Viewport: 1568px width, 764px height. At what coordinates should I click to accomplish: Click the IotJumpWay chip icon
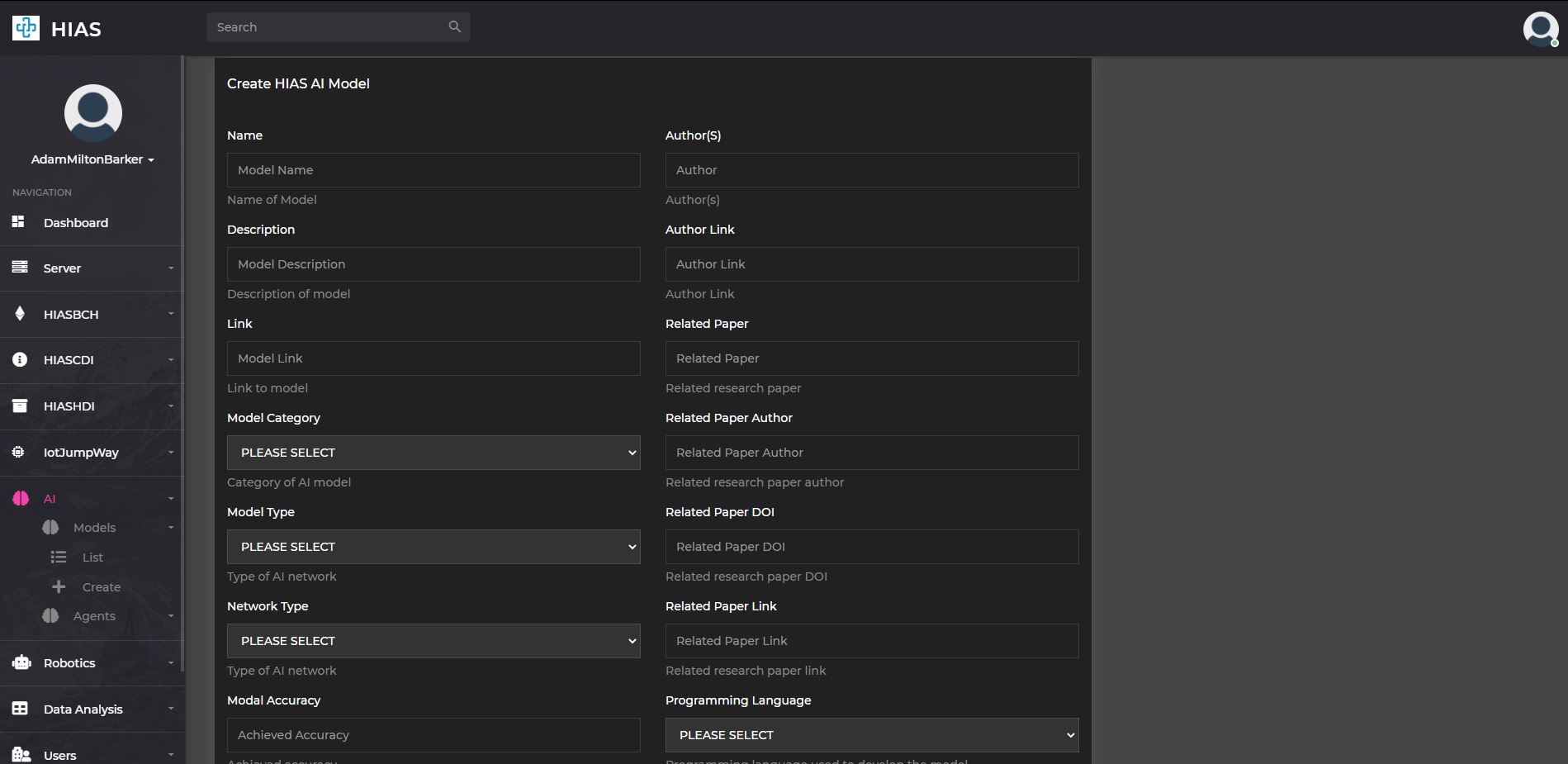coord(18,452)
